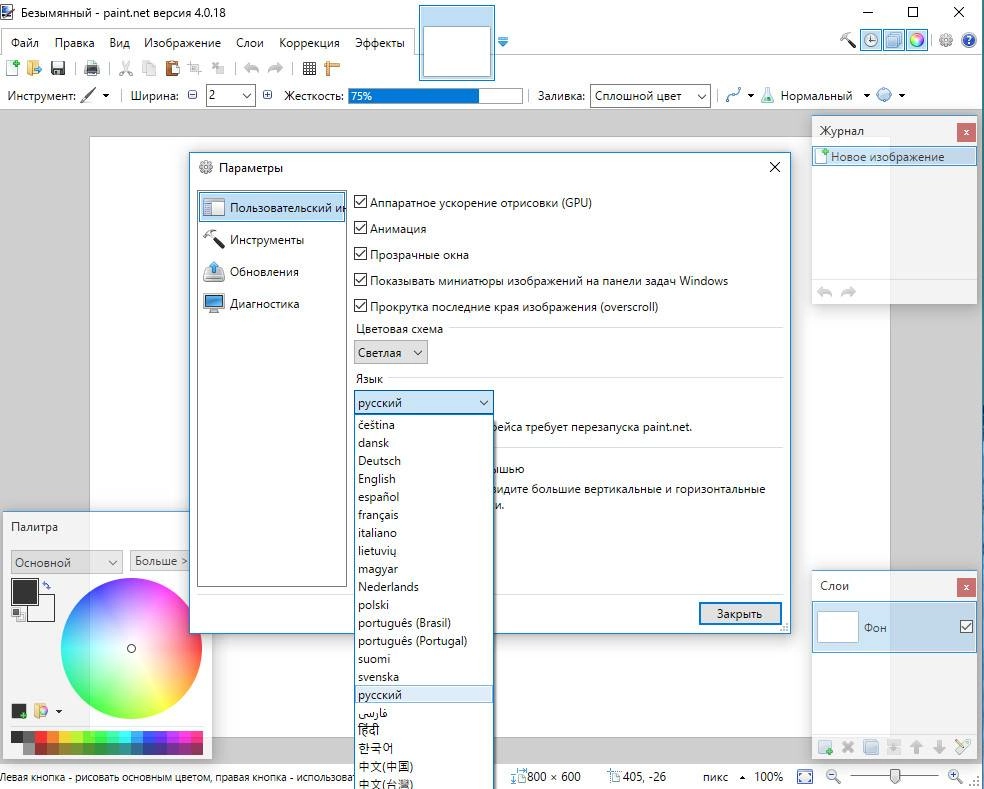Duplicate layer icon in Layers panel
Image resolution: width=984 pixels, height=789 pixels.
click(x=870, y=747)
